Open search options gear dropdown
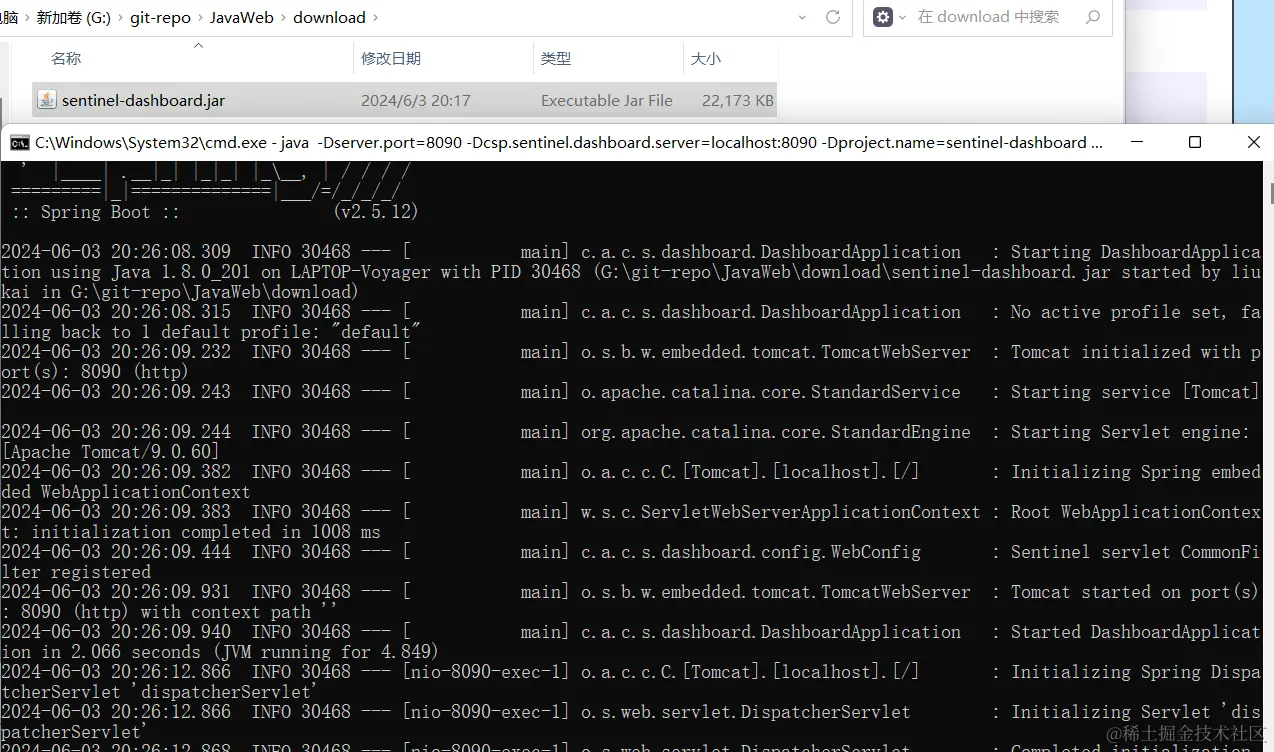The height and width of the screenshot is (752, 1274). pos(888,17)
